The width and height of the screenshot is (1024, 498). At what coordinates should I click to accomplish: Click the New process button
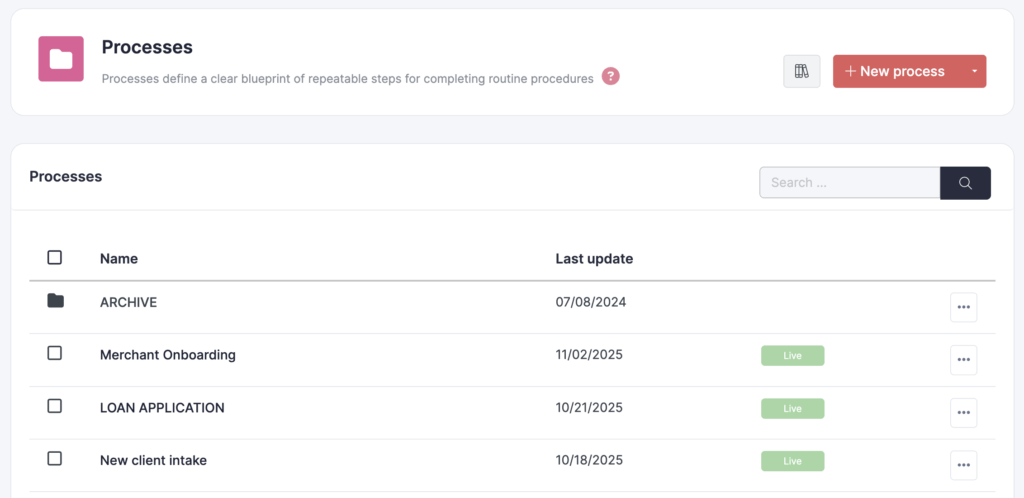pyautogui.click(x=895, y=71)
